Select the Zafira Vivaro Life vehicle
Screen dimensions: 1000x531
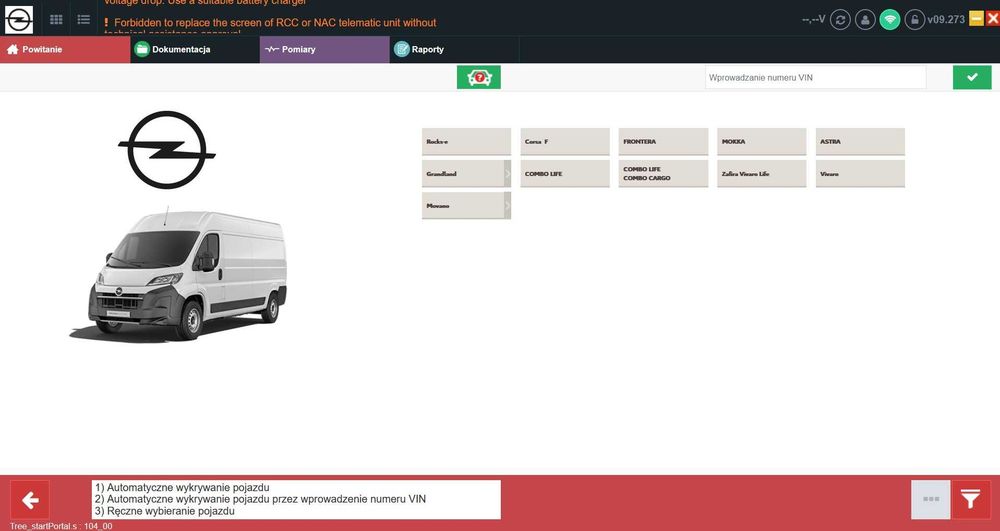[x=761, y=173]
